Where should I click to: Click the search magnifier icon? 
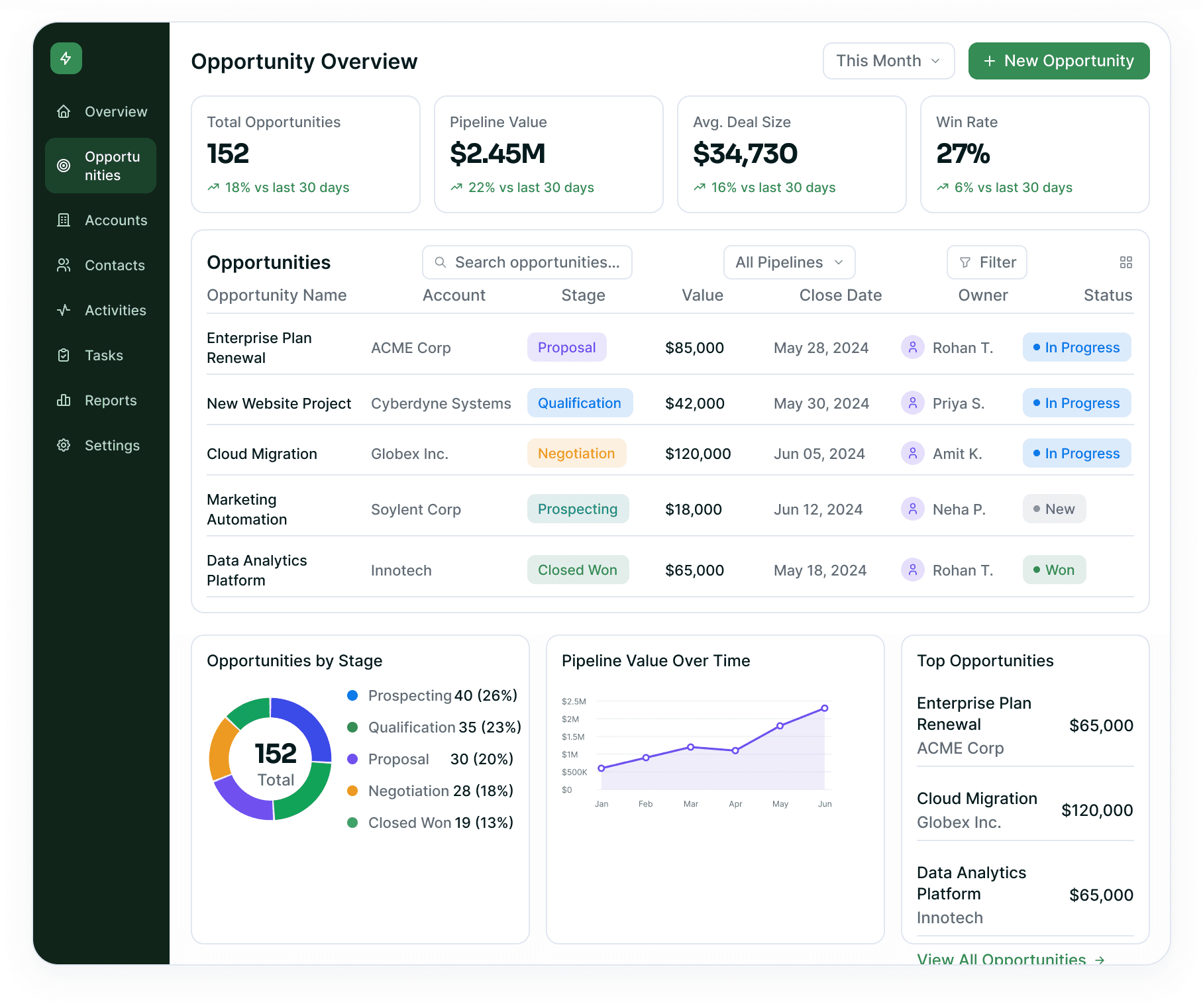click(440, 262)
